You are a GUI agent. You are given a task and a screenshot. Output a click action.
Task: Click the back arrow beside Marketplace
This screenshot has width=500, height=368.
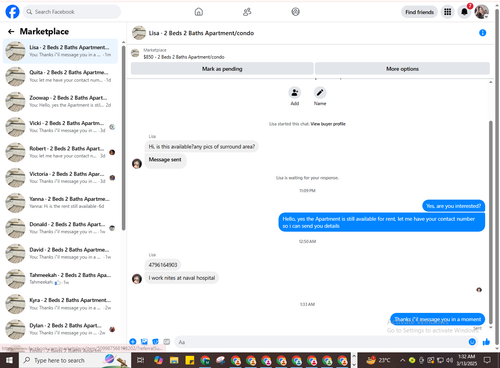pyautogui.click(x=11, y=31)
